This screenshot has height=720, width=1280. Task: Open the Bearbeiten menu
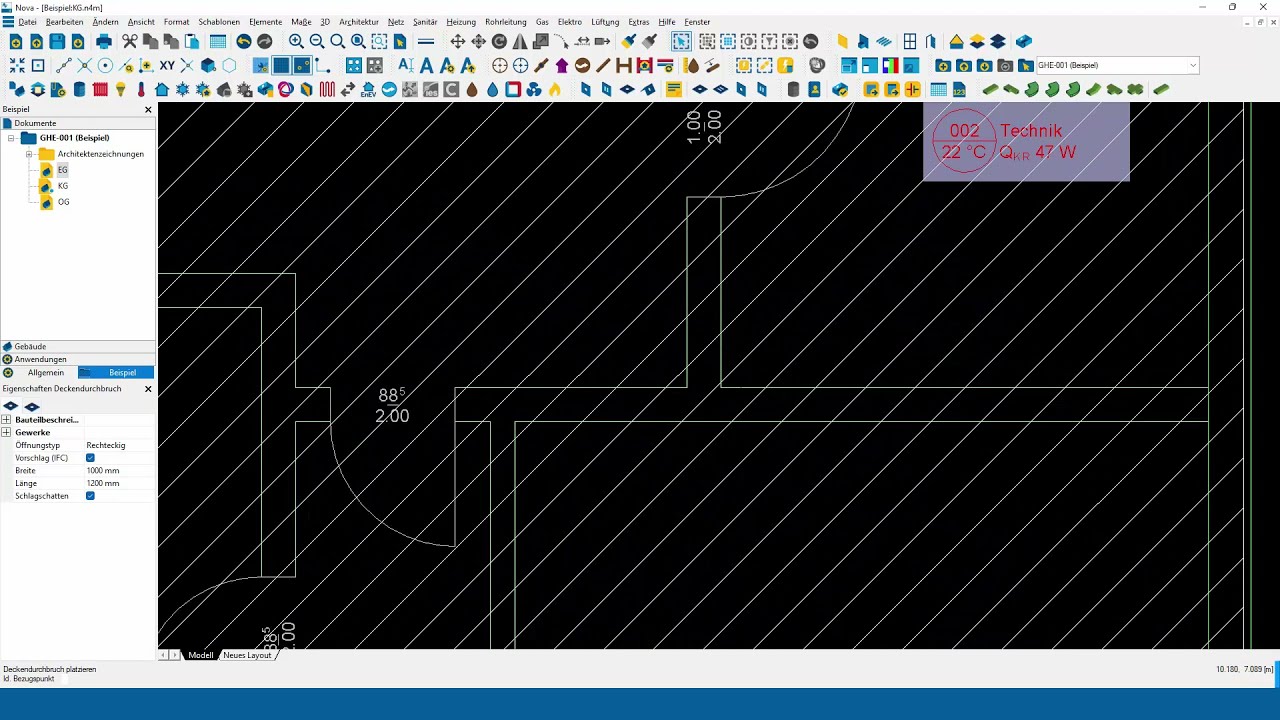(x=64, y=22)
